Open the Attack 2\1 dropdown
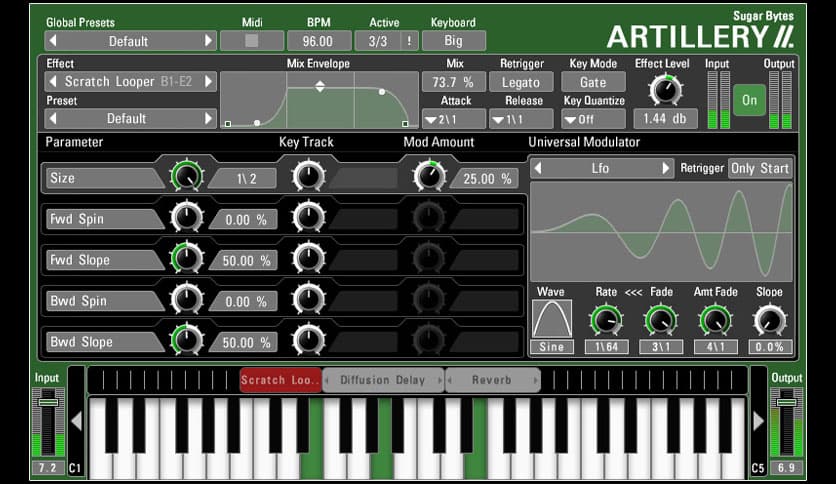836x484 pixels. click(453, 119)
